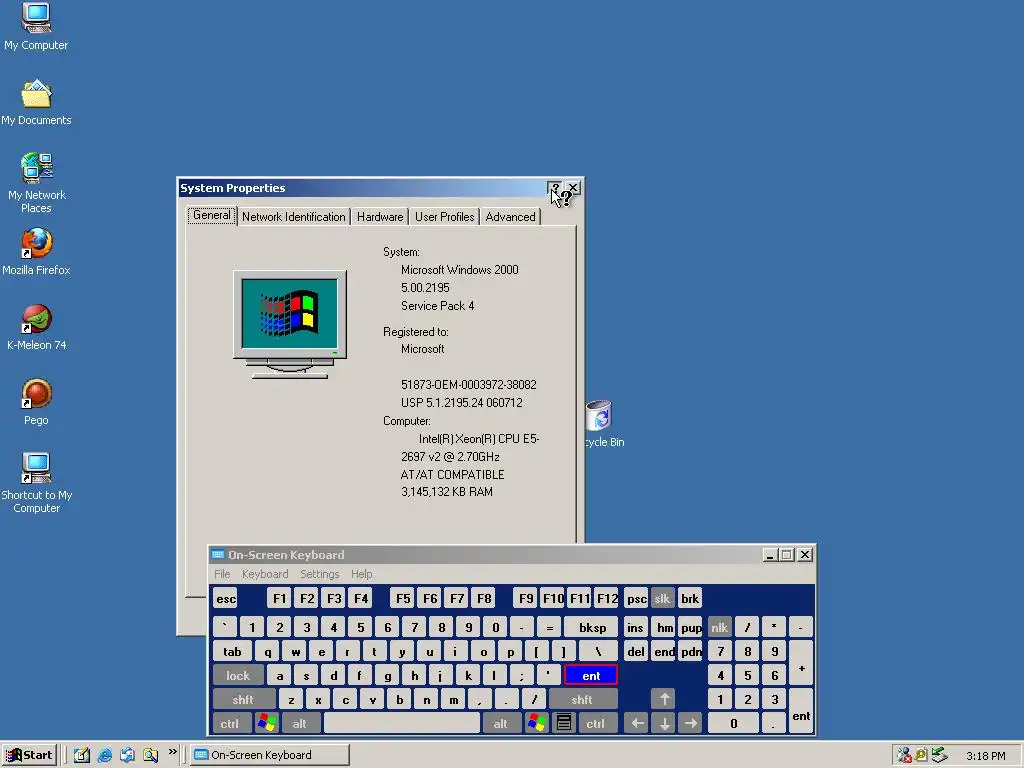Click the System Properties help question button
This screenshot has width=1024, height=768.
[x=554, y=189]
